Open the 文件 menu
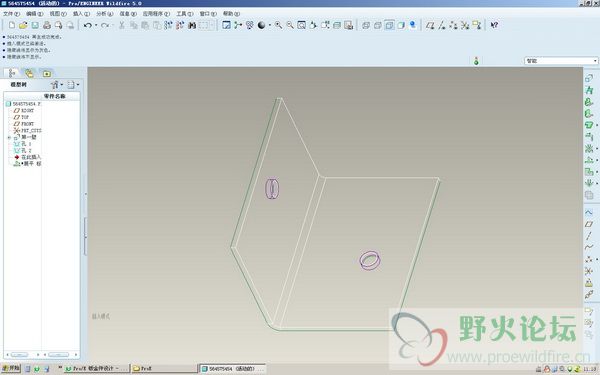This screenshot has height=375, width=600. click(x=11, y=14)
